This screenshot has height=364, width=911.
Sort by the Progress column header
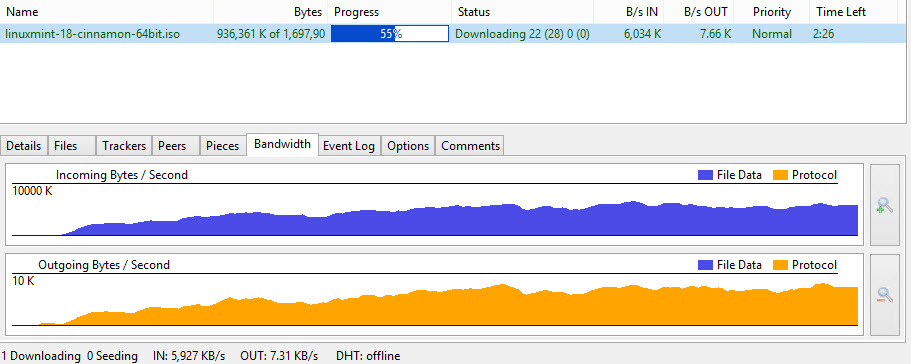(x=390, y=12)
